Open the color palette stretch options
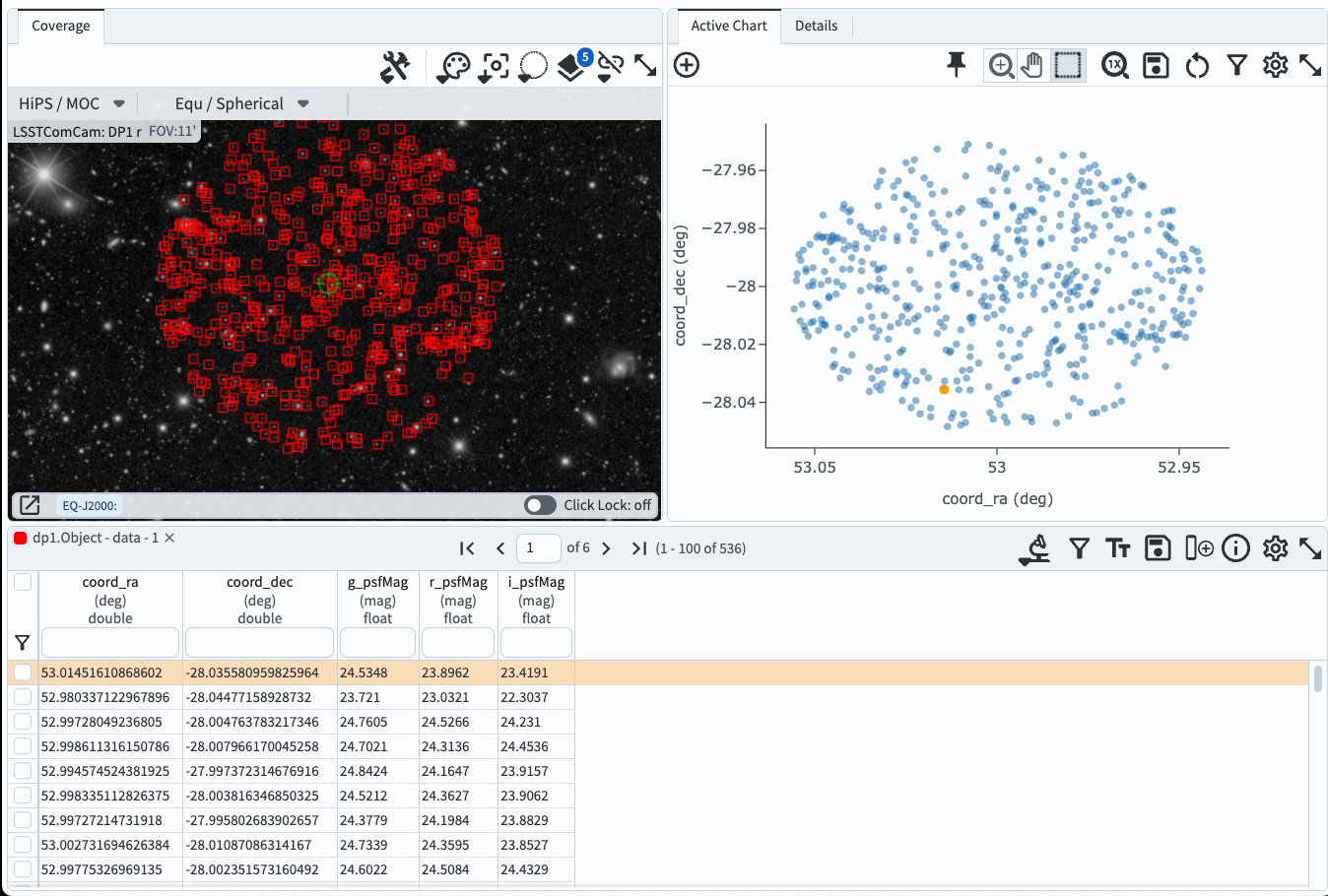 (x=454, y=66)
